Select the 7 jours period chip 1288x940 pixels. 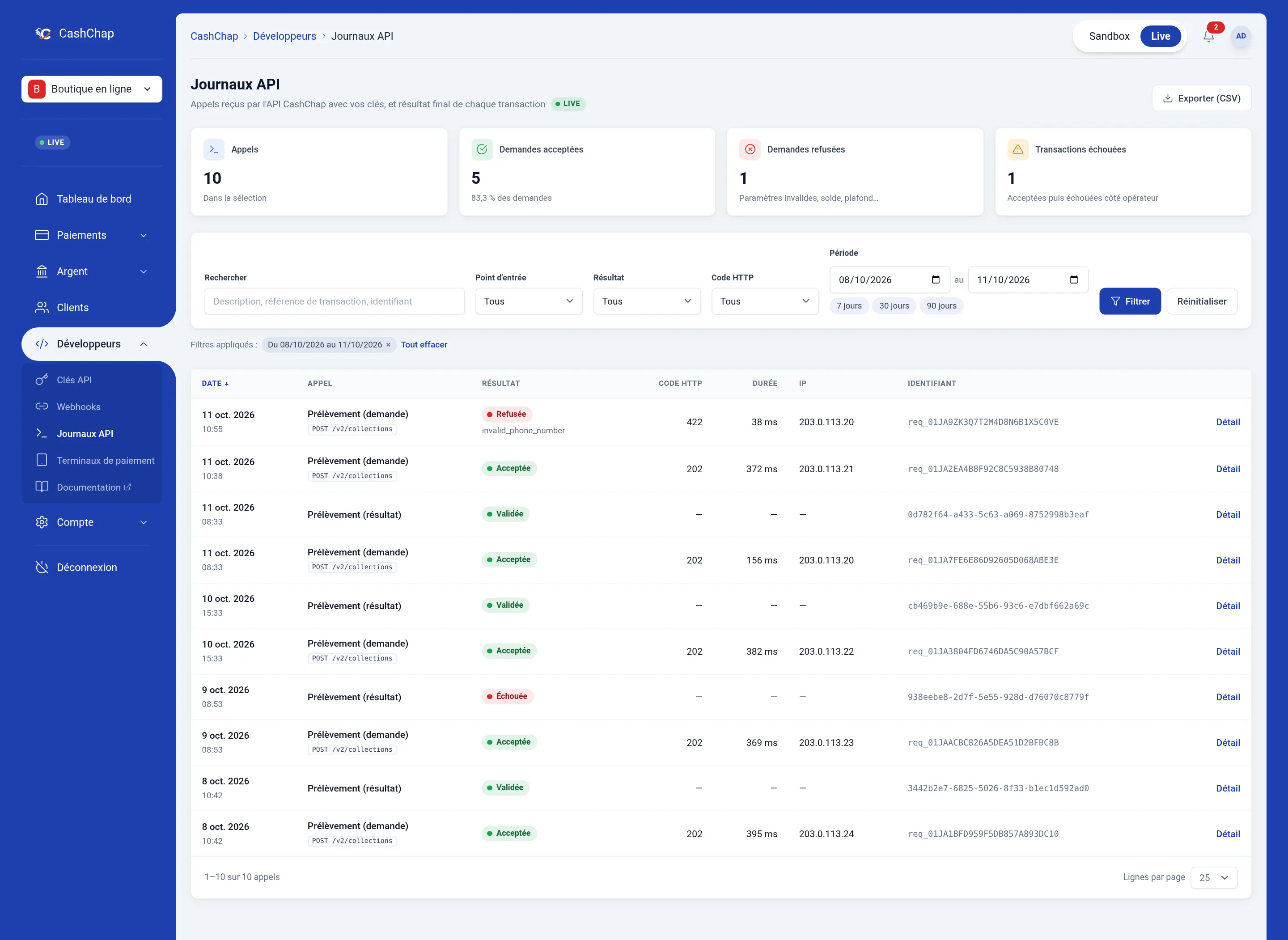pyautogui.click(x=849, y=305)
